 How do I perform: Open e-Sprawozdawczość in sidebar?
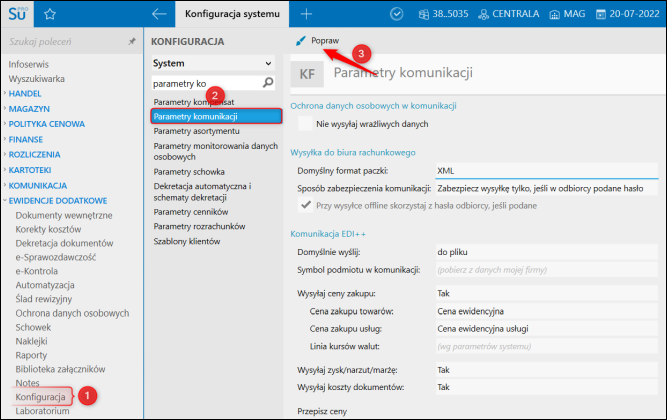(56, 257)
